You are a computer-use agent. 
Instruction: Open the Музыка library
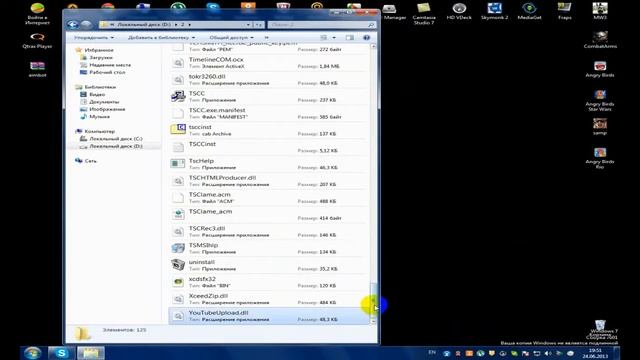(x=99, y=116)
